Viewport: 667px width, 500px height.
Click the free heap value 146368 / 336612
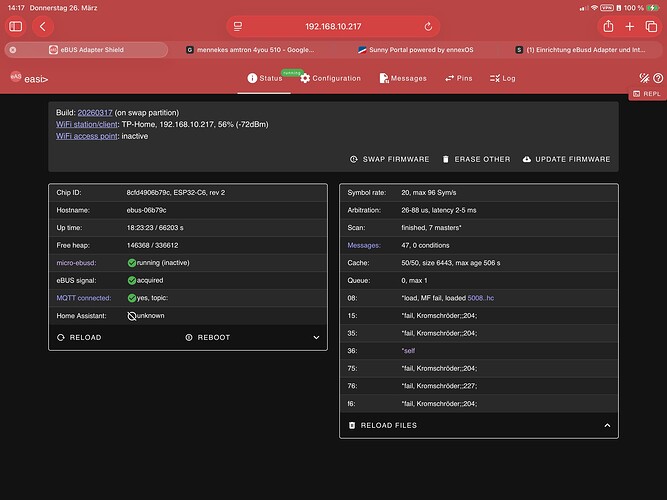[152, 246]
